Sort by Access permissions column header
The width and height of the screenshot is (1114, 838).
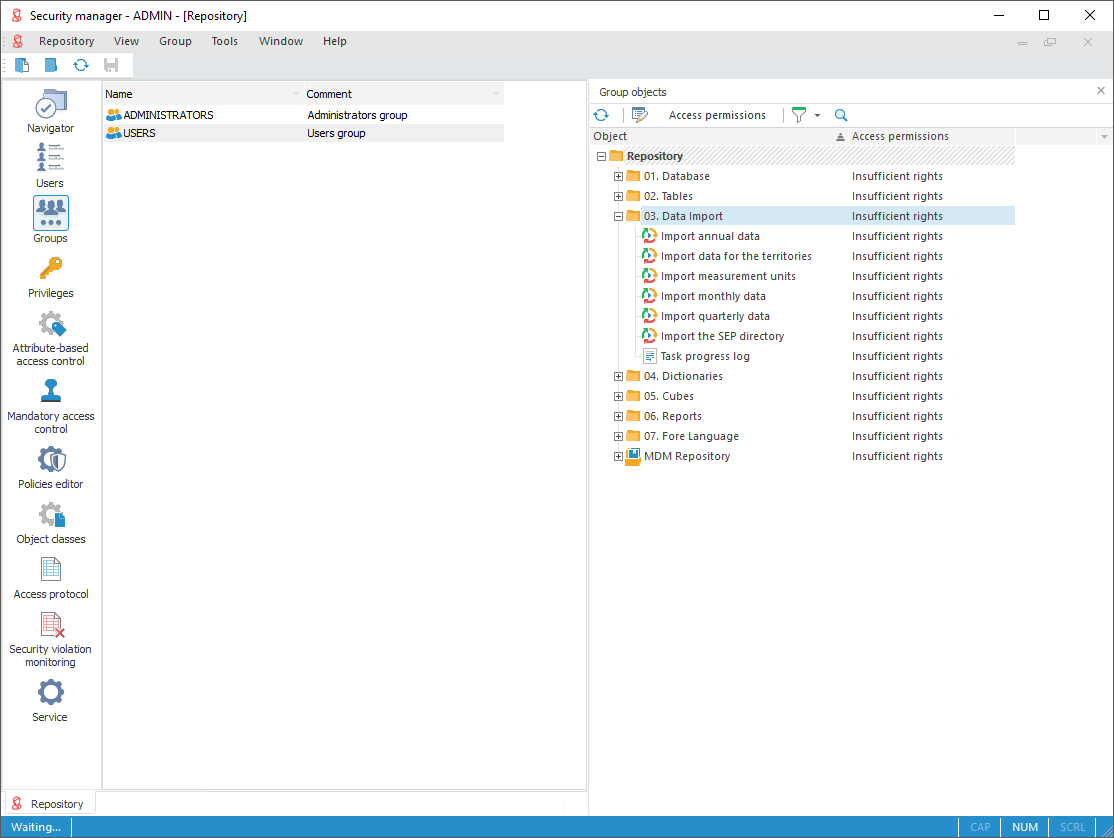click(x=932, y=136)
